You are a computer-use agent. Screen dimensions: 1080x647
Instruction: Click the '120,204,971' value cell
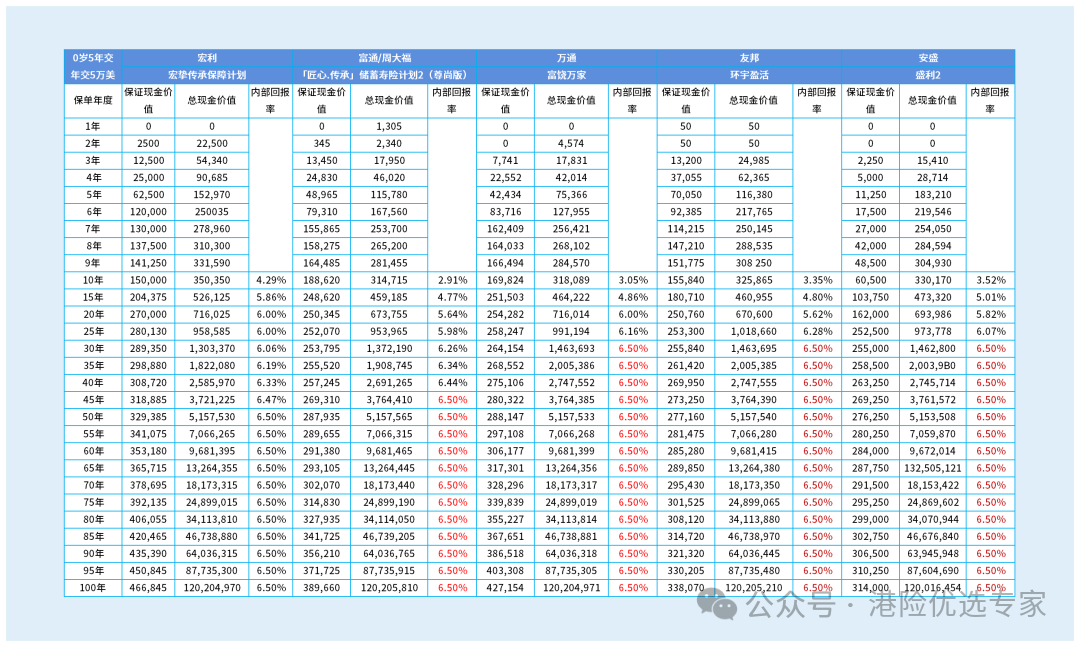tap(571, 588)
